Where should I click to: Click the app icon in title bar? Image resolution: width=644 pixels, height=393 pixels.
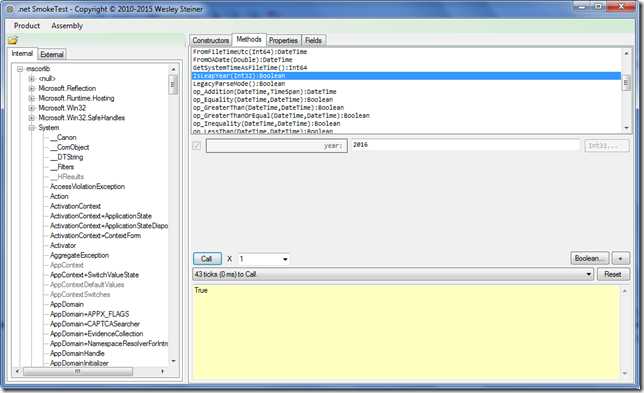[x=10, y=9]
